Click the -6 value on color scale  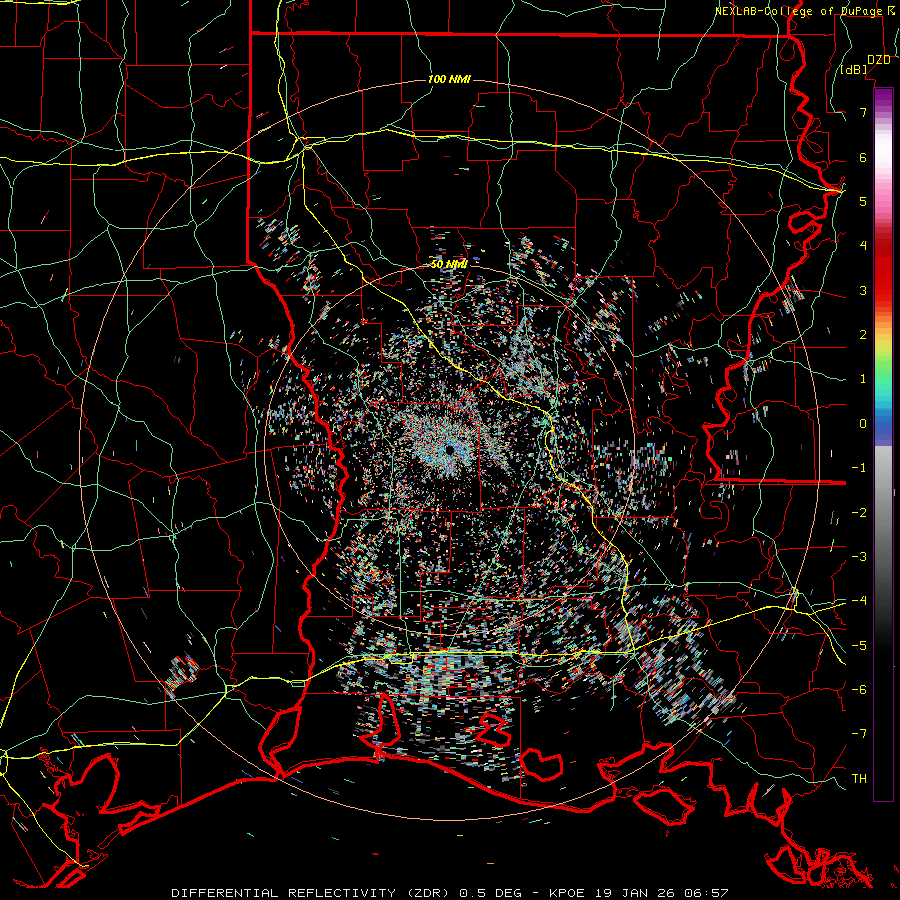click(x=859, y=690)
